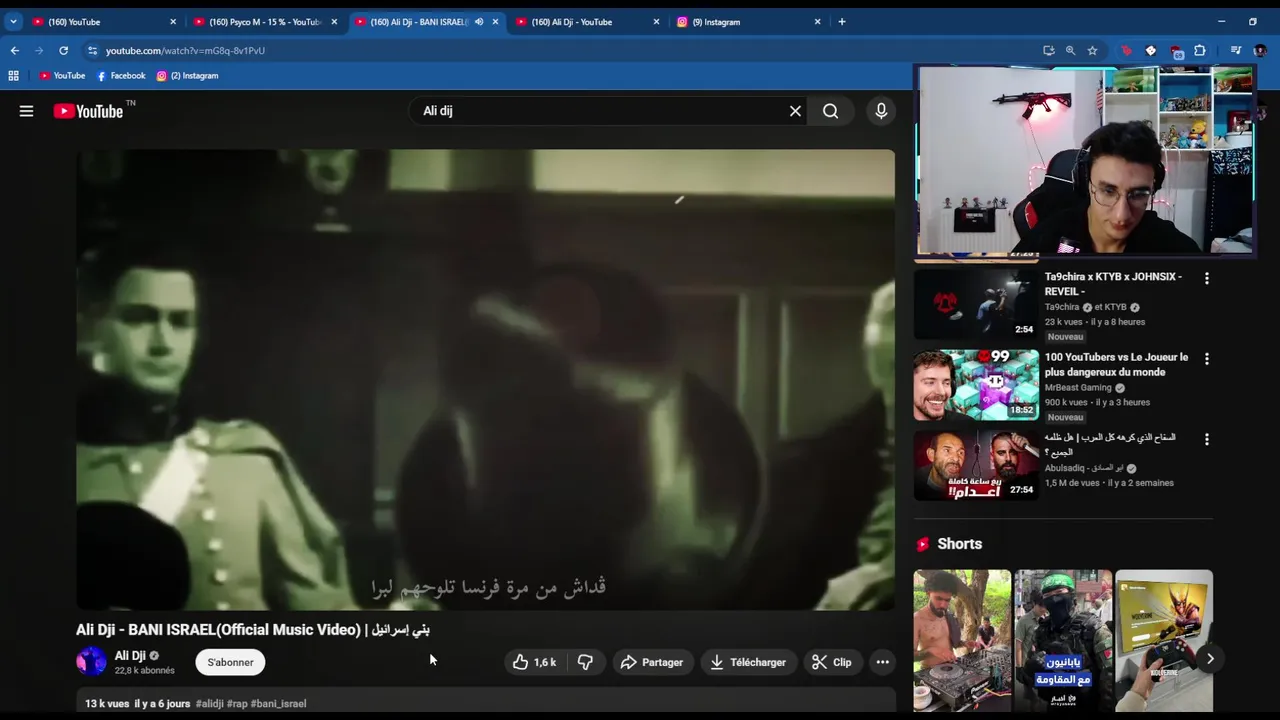Click the YouTube logo home link
Screen dimensions: 1280x720
click(88, 111)
